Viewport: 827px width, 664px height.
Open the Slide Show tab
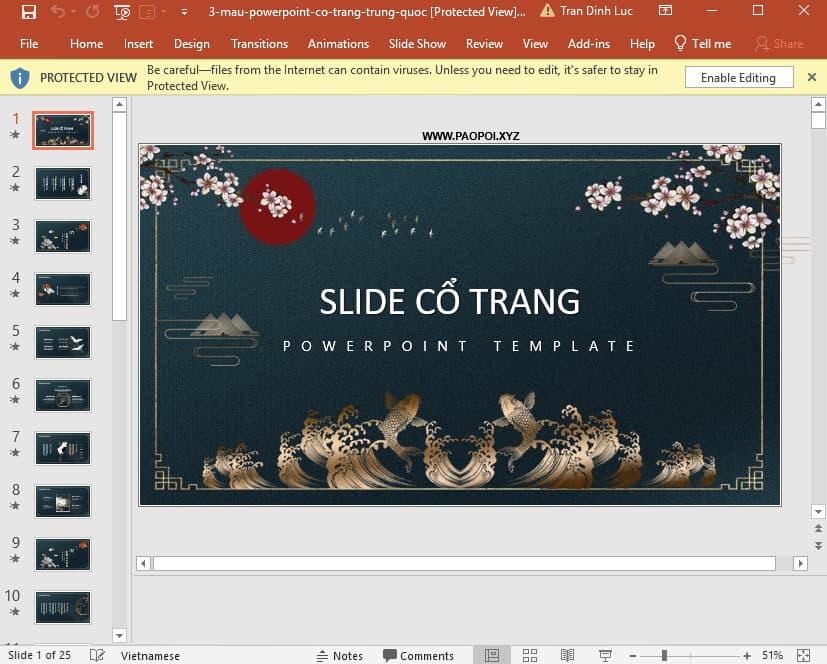(416, 43)
